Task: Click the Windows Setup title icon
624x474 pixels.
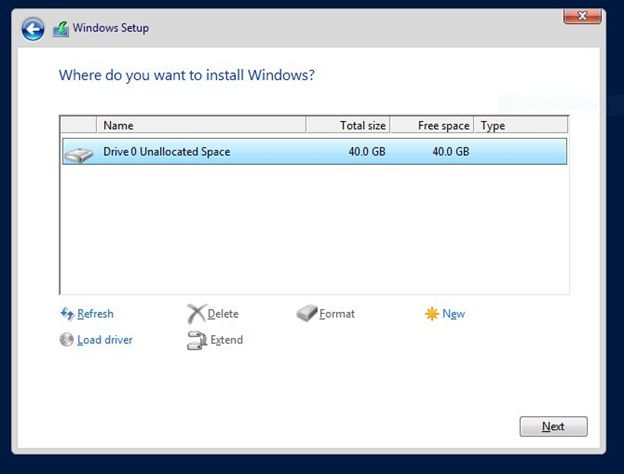Action: coord(61,29)
